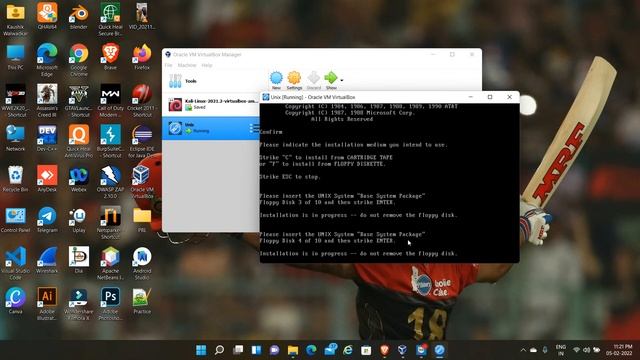Select the OWASP ZAP desktop shortcut

point(110,182)
